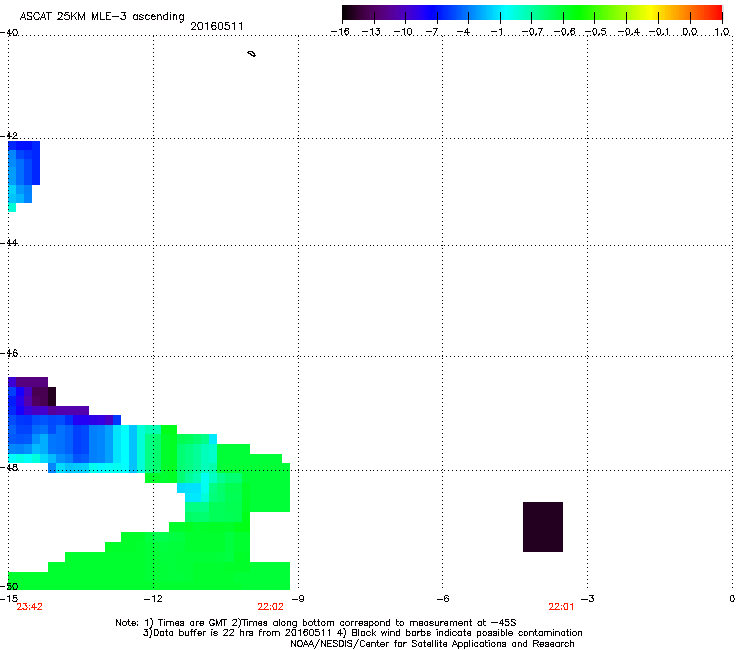Click the latitude label -46
This screenshot has height=650, width=740.
[x=9, y=353]
